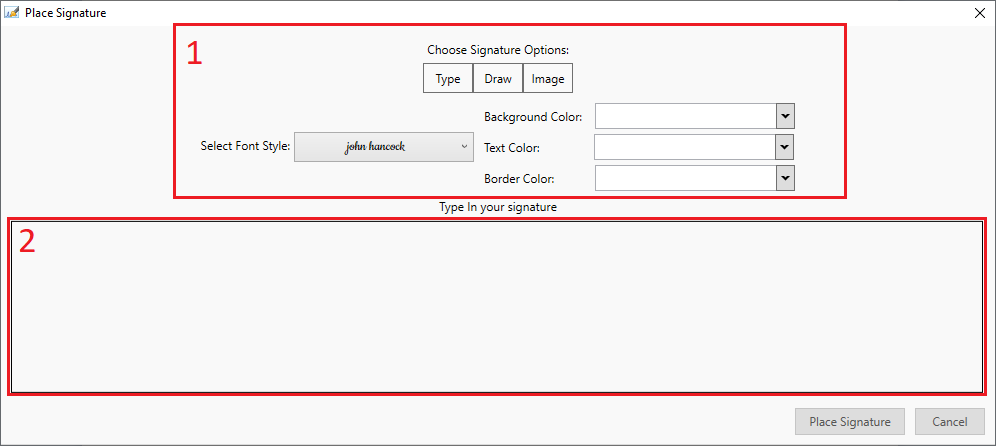This screenshot has height=446, width=996.
Task: Click inside the signature typing area
Action: point(497,306)
